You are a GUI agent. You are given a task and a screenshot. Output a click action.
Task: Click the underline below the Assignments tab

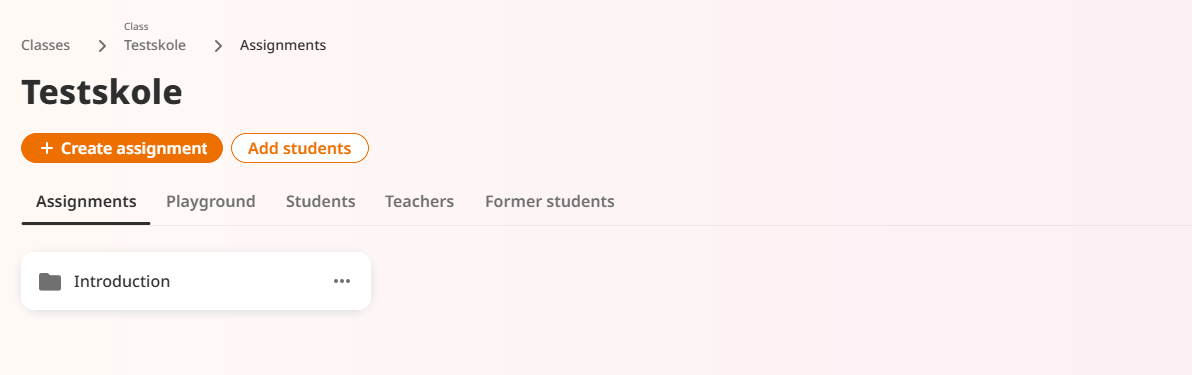pos(86,223)
